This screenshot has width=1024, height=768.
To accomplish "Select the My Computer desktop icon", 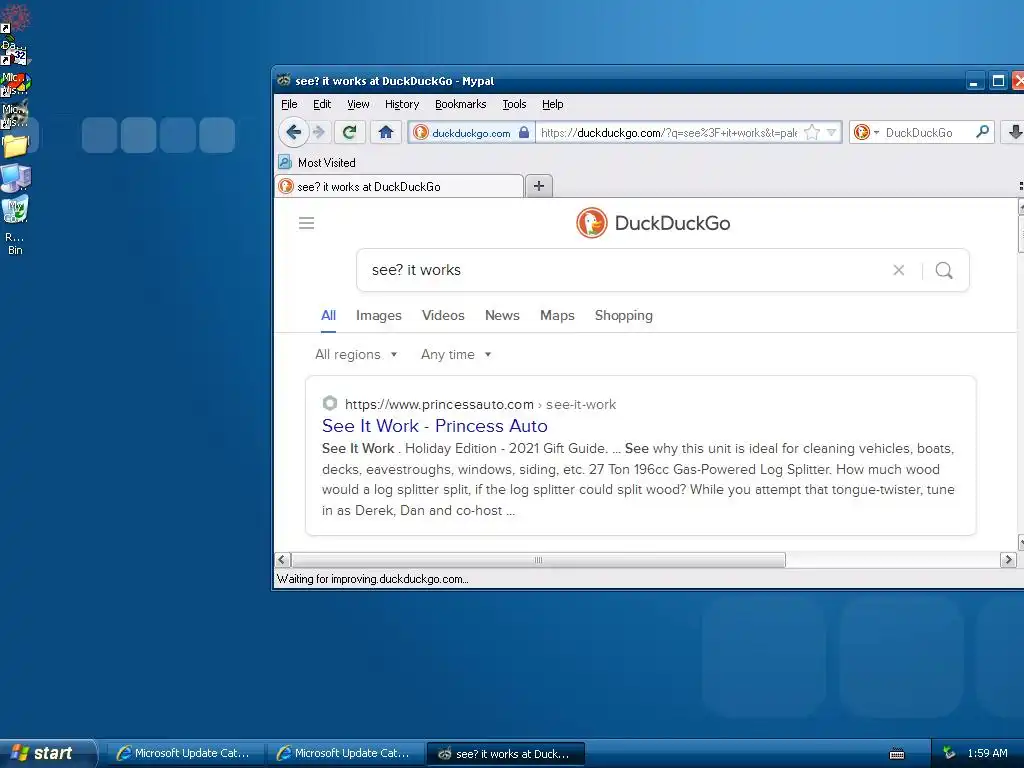I will [15, 177].
